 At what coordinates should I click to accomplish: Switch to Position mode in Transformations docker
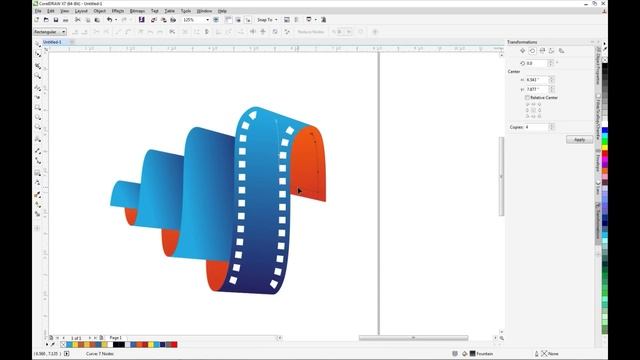(522, 51)
